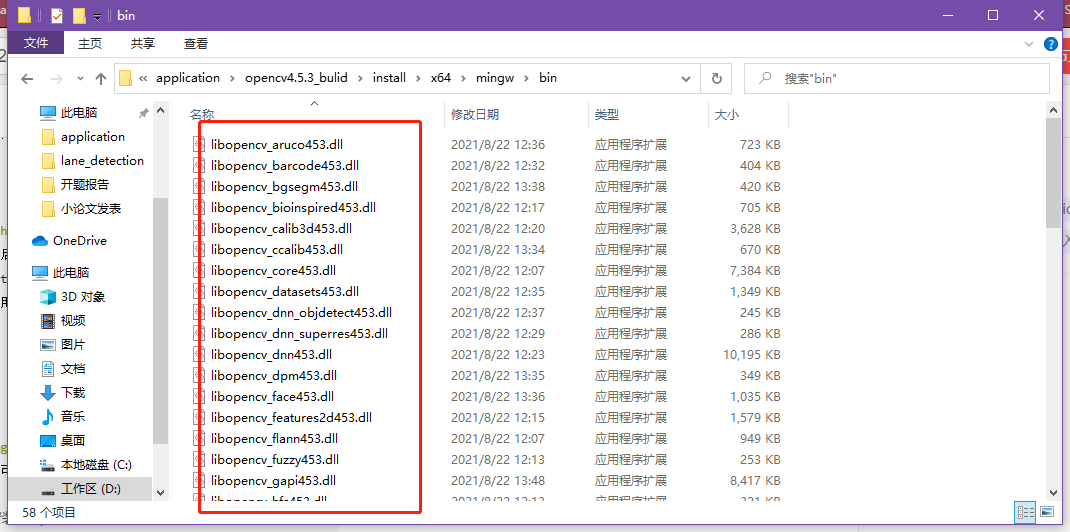
Task: Open the 小论文发表 folder in sidebar
Action: point(91,208)
